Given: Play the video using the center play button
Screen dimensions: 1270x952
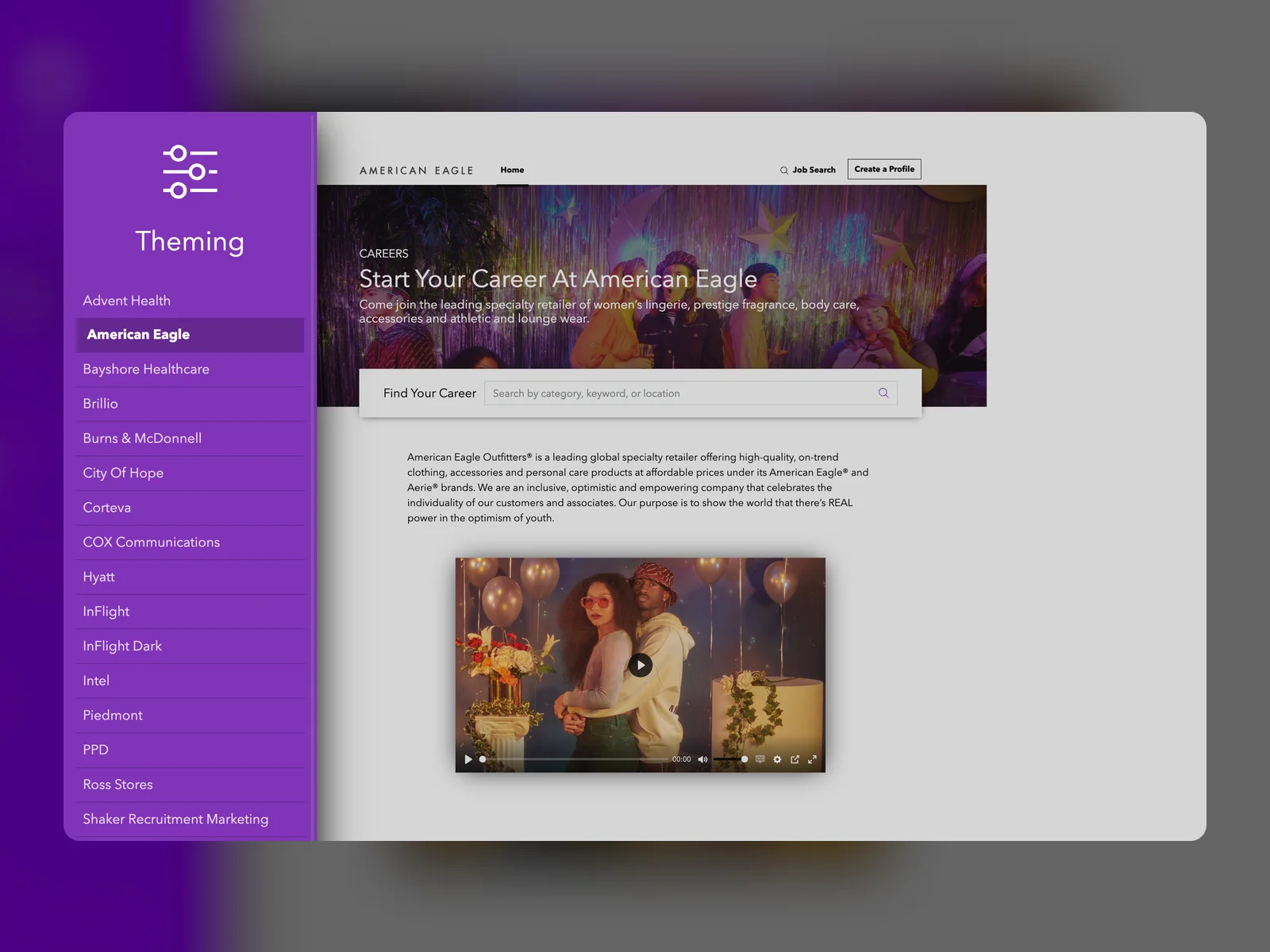Looking at the screenshot, I should pyautogui.click(x=641, y=665).
